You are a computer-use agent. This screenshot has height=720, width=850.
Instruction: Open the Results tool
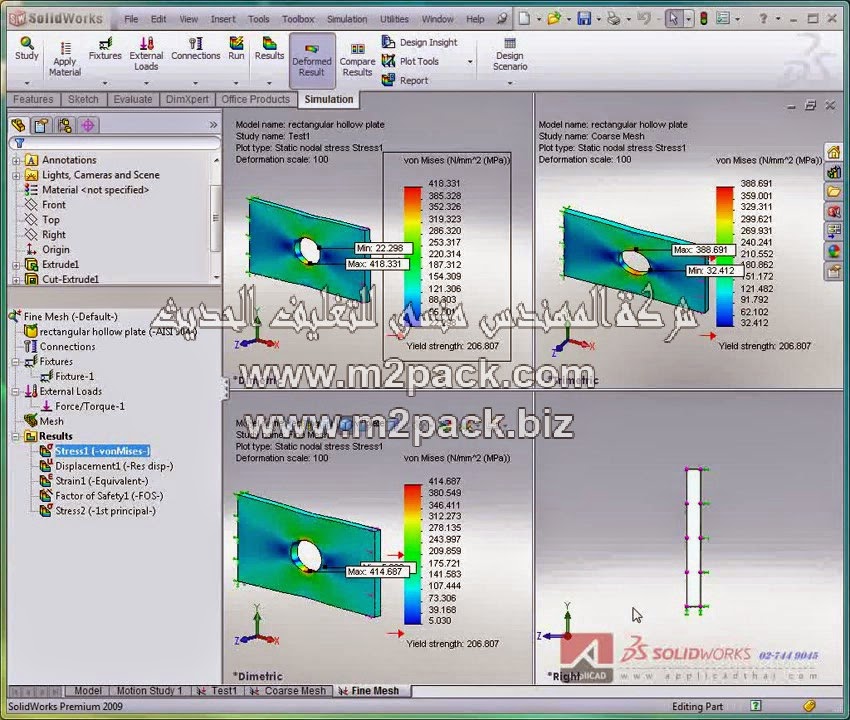[x=269, y=49]
